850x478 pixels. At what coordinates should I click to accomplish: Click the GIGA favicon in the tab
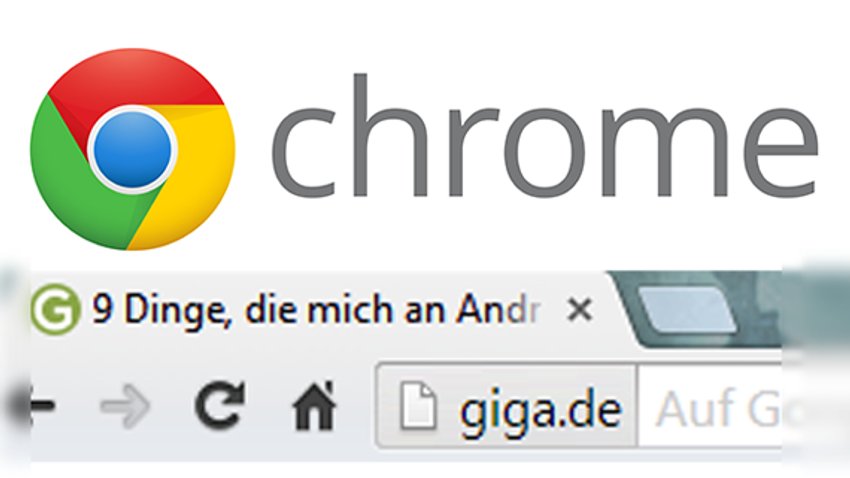[x=55, y=309]
